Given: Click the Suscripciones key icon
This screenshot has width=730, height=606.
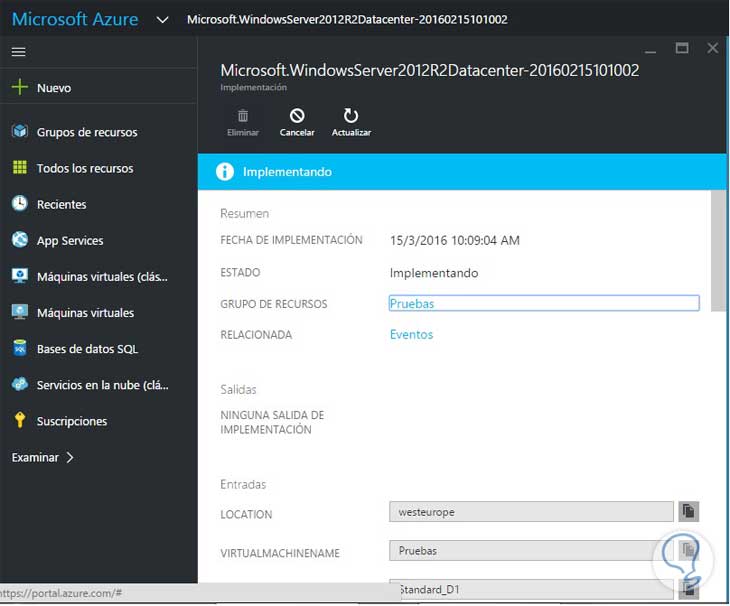Looking at the screenshot, I should coord(20,420).
